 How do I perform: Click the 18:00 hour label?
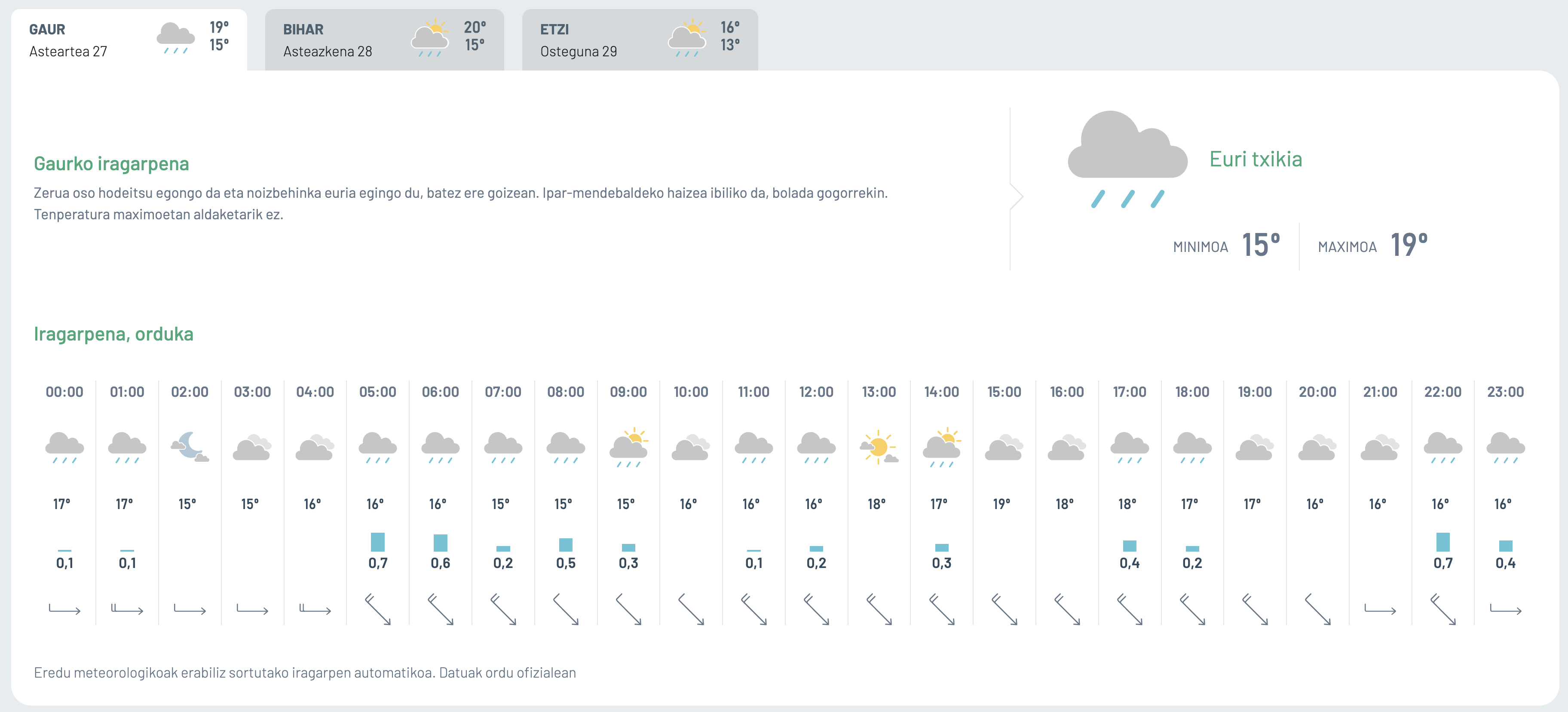[1192, 392]
